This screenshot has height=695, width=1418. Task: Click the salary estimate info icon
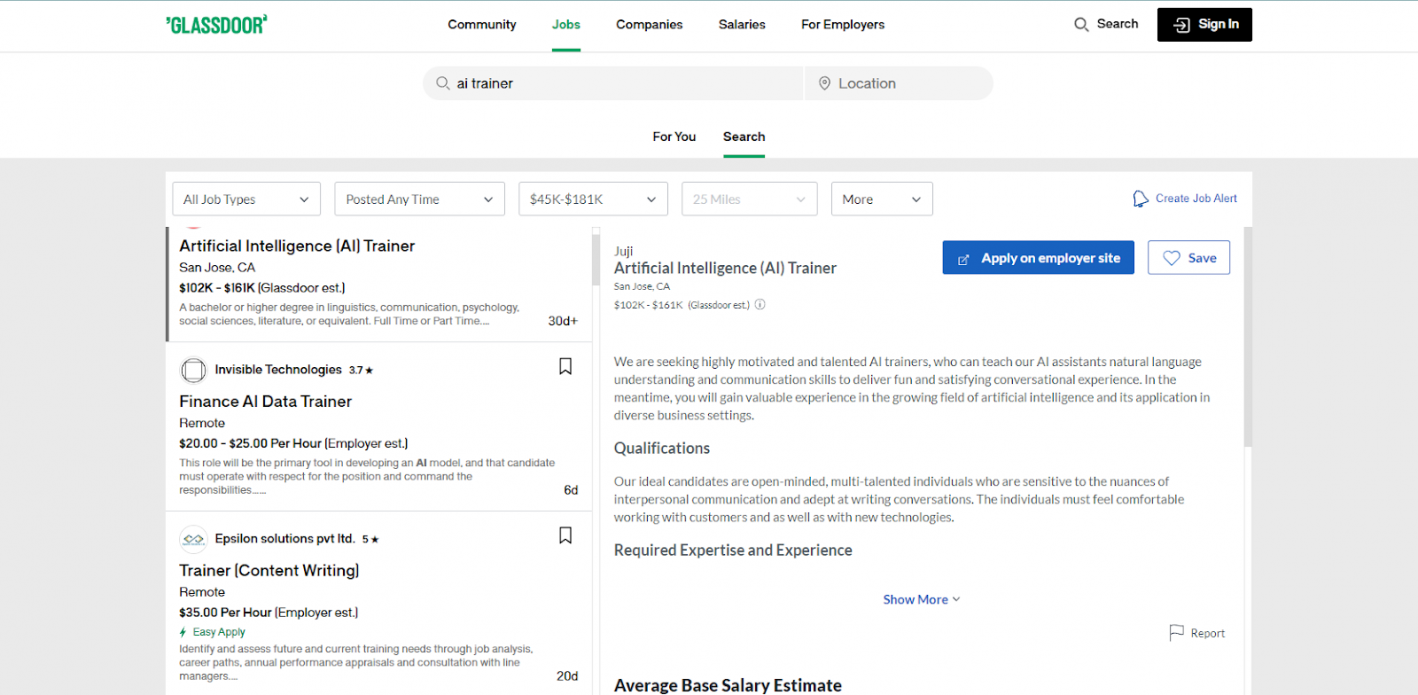tap(760, 305)
